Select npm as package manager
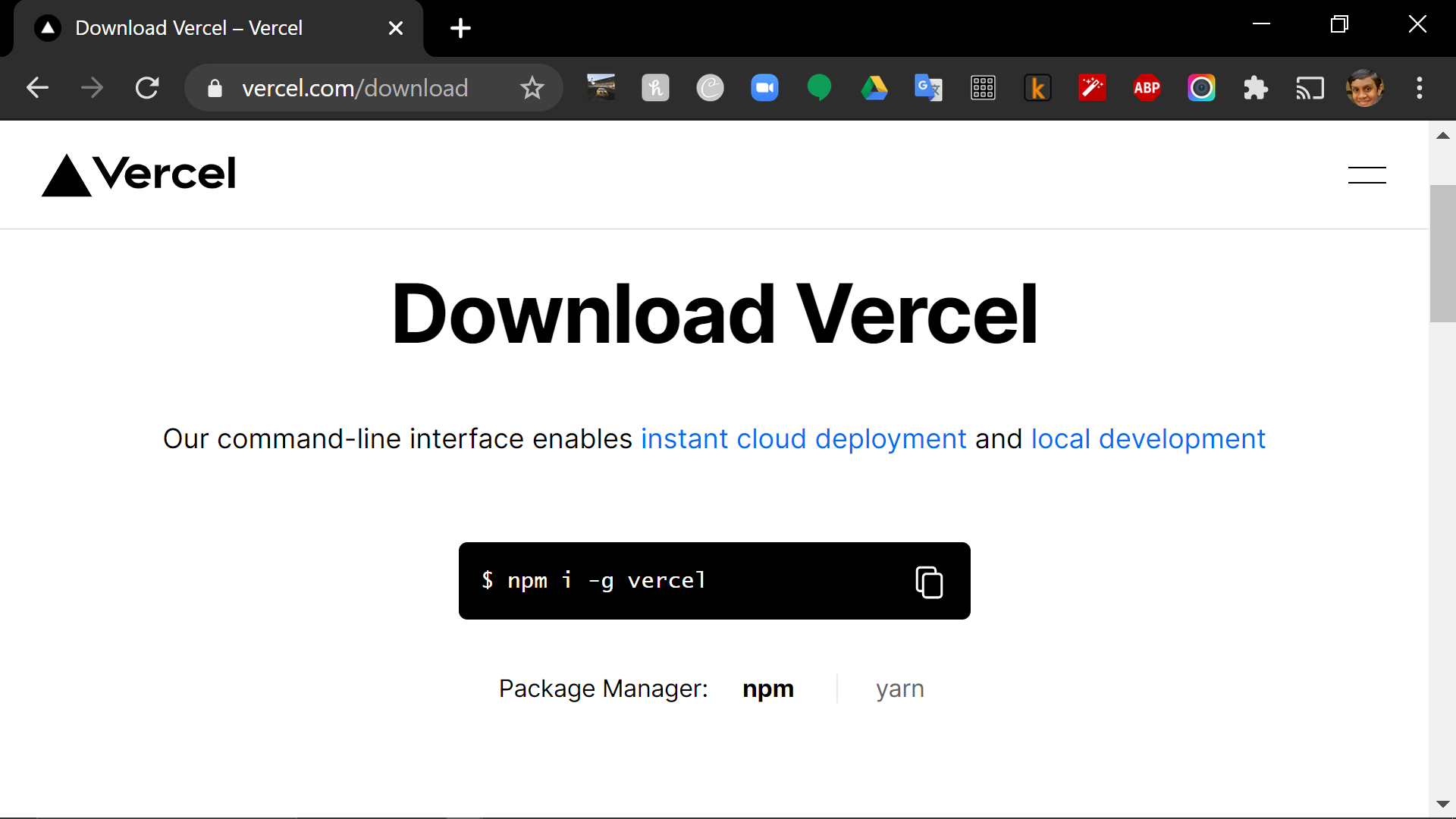The width and height of the screenshot is (1456, 819). pos(767,689)
